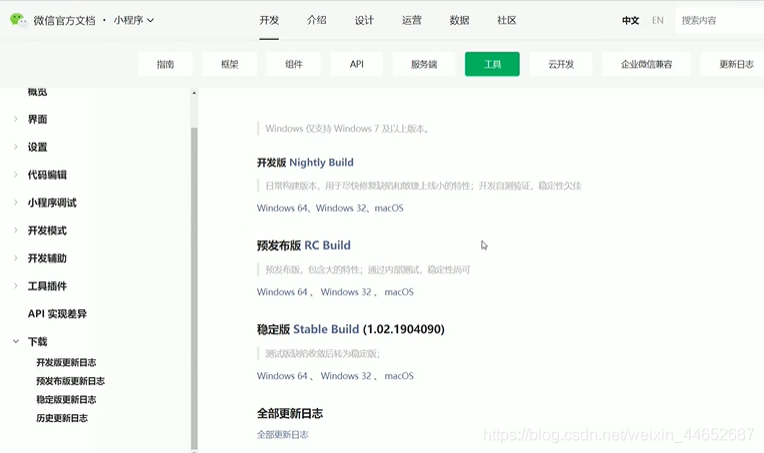Viewport: 764px width, 453px height.
Task: Expand the 界面 sidebar chevron
Action: pyautogui.click(x=16, y=119)
